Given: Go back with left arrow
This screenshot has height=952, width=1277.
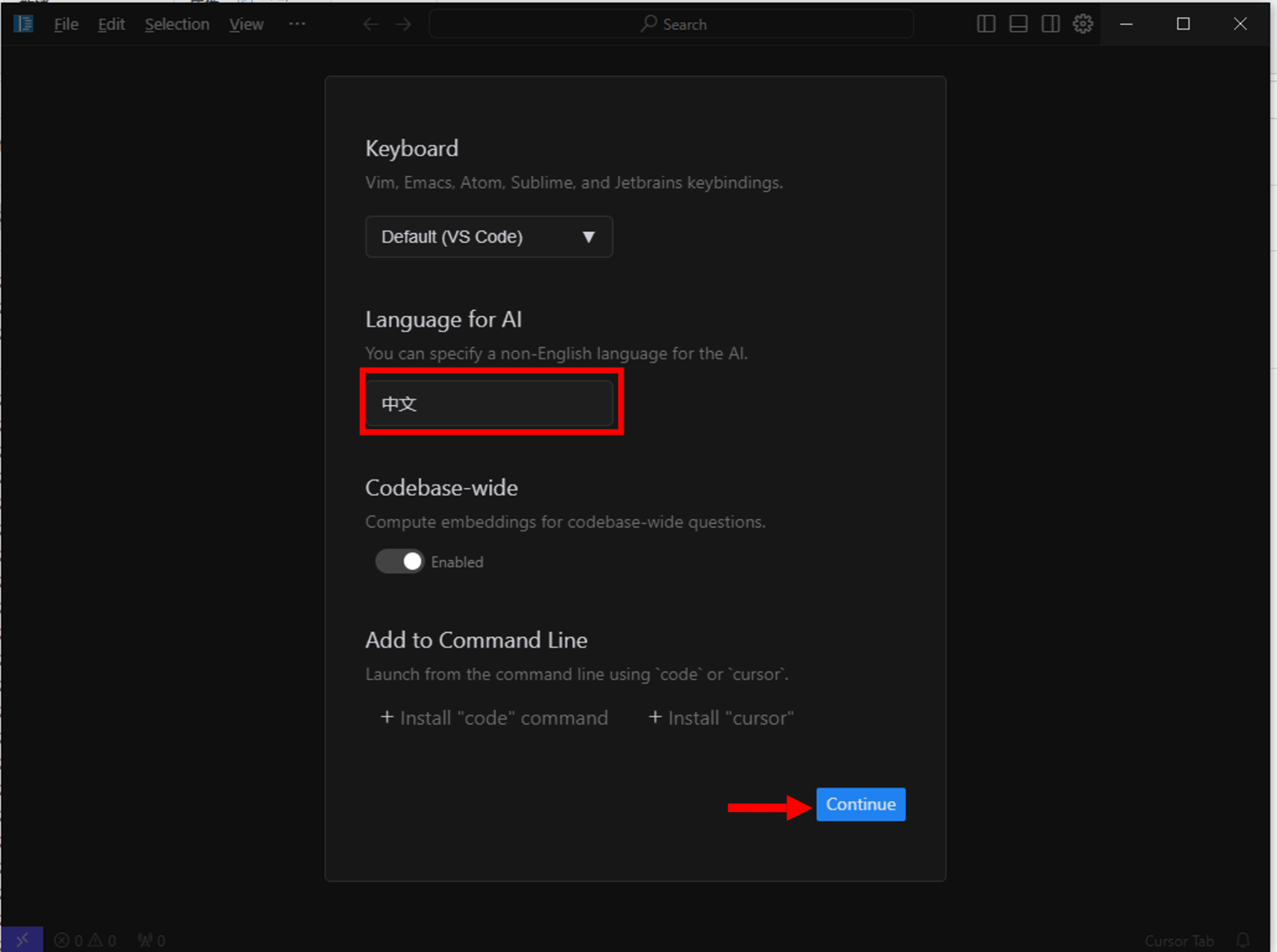Looking at the screenshot, I should (371, 24).
